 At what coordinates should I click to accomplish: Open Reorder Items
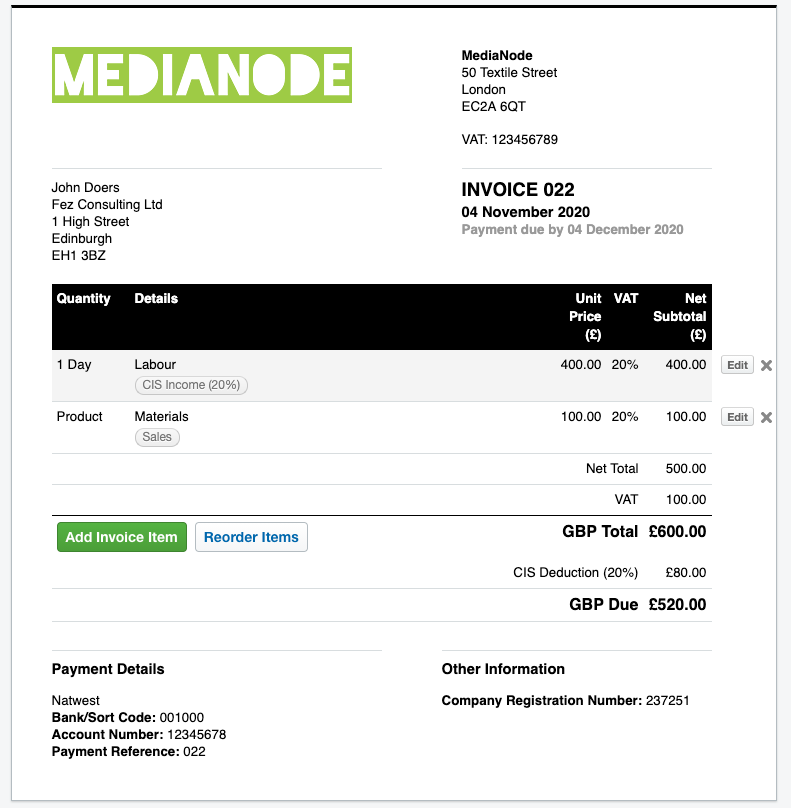click(251, 537)
